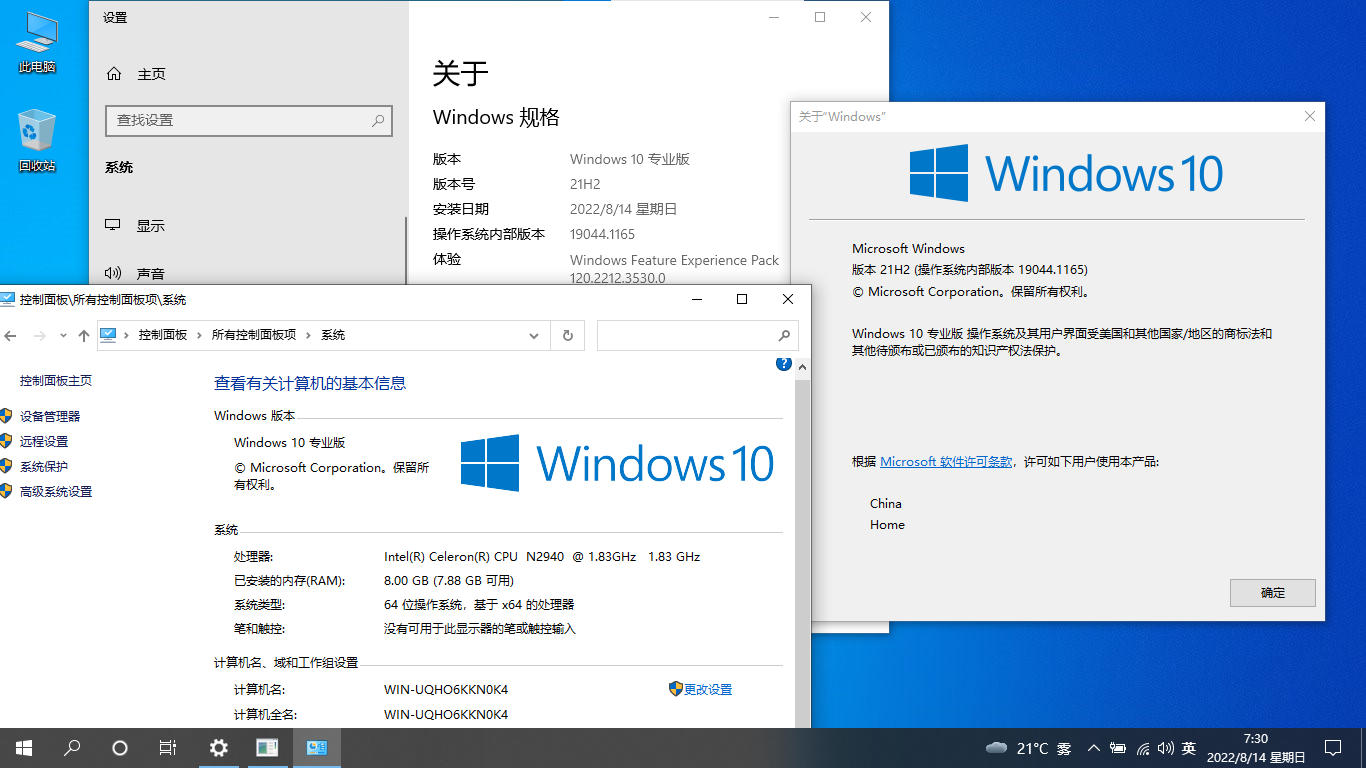Select the 声音 sound icon in Settings
The image size is (1366, 768).
pyautogui.click(x=114, y=273)
